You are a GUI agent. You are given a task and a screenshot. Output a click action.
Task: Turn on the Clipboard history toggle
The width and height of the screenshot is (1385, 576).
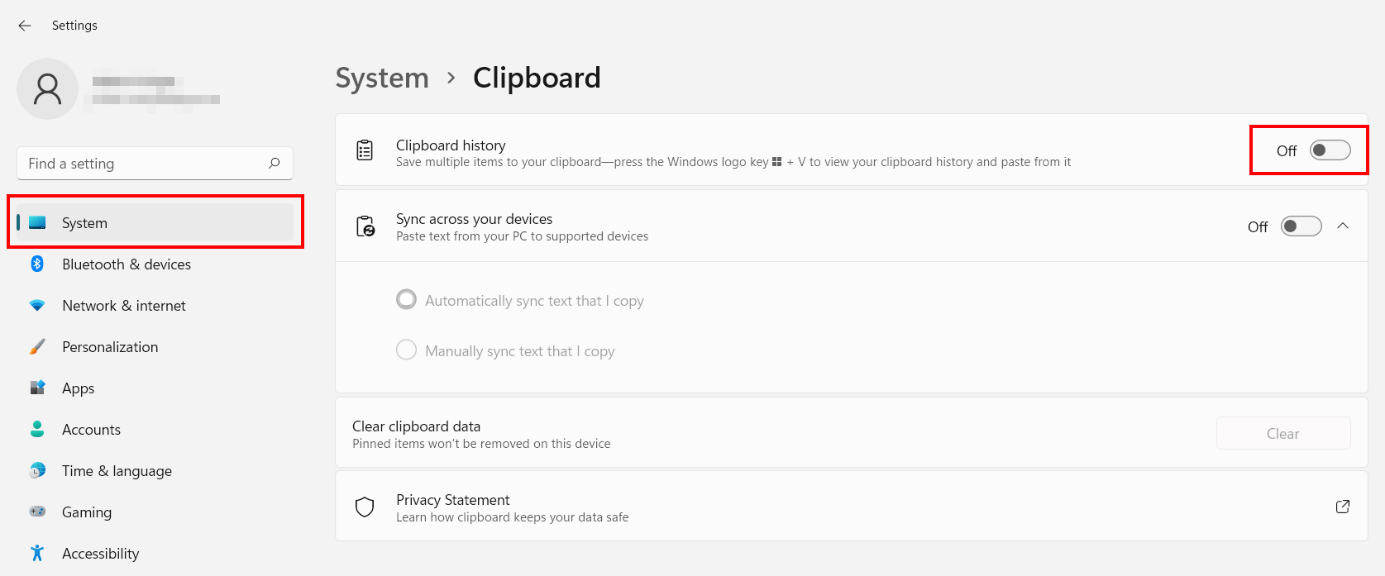click(x=1331, y=150)
